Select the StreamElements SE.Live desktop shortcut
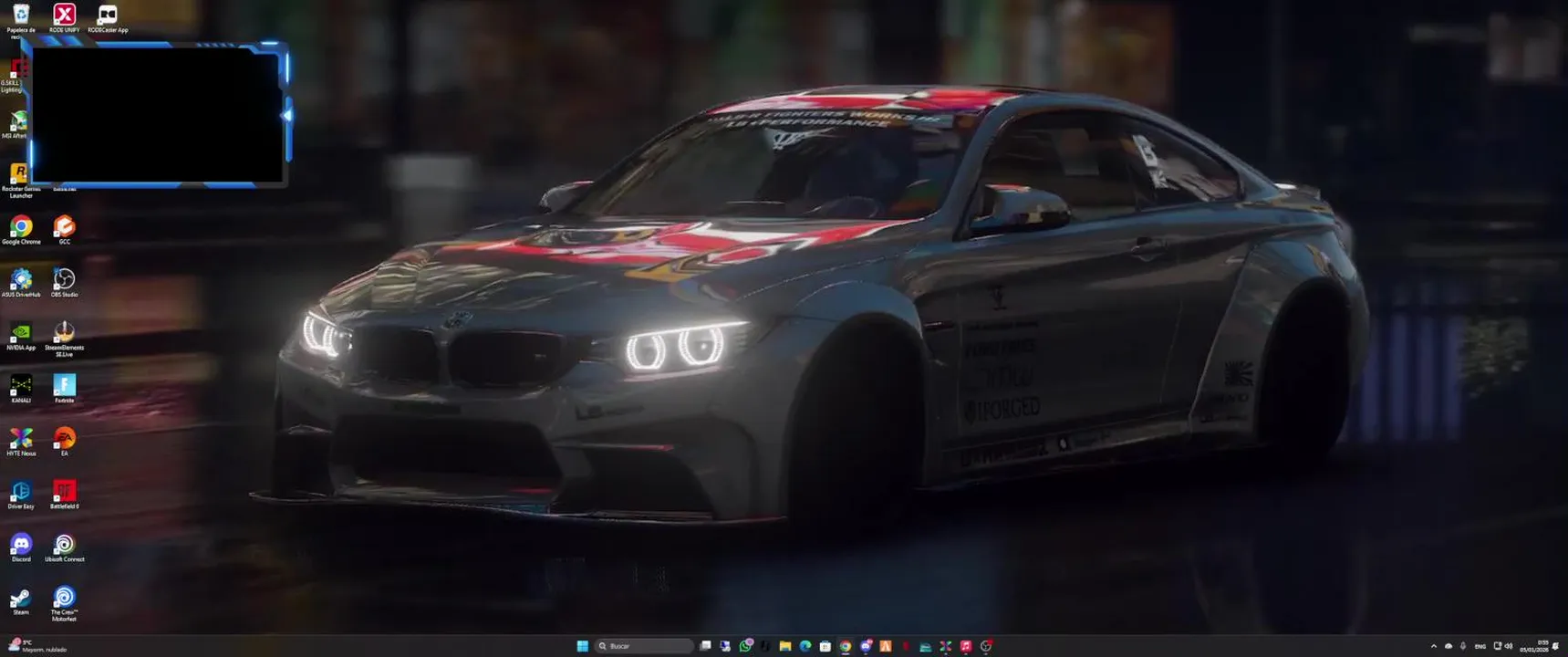This screenshot has width=1568, height=657. [x=64, y=338]
